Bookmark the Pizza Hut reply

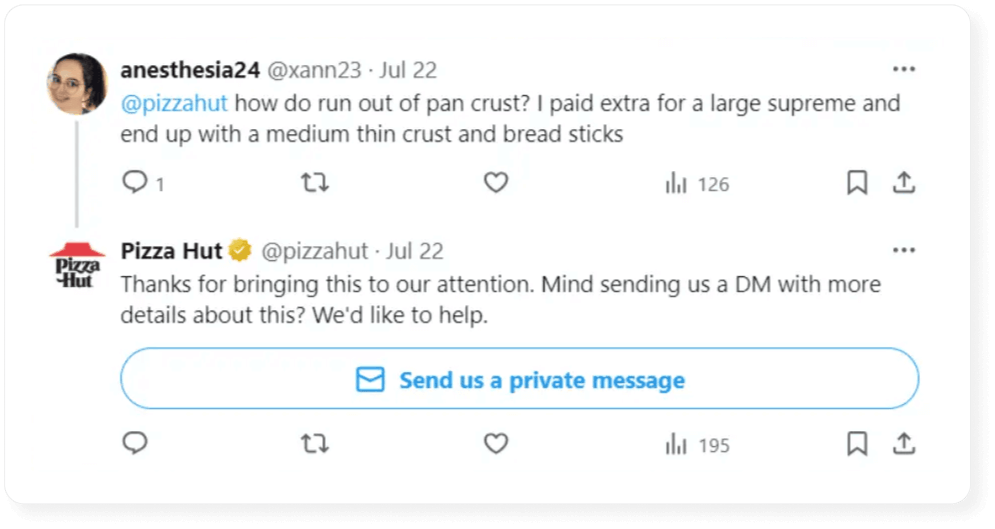coord(857,444)
